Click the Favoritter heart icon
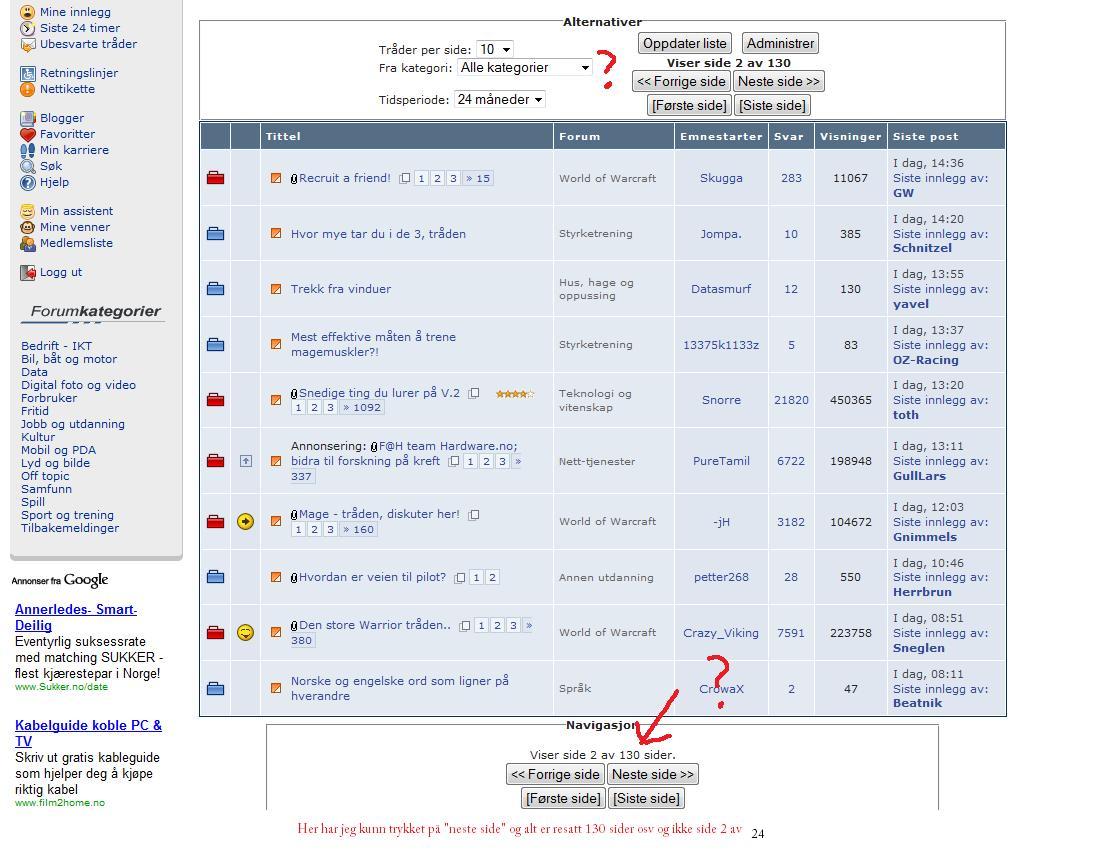This screenshot has height=853, width=1118. (x=27, y=134)
